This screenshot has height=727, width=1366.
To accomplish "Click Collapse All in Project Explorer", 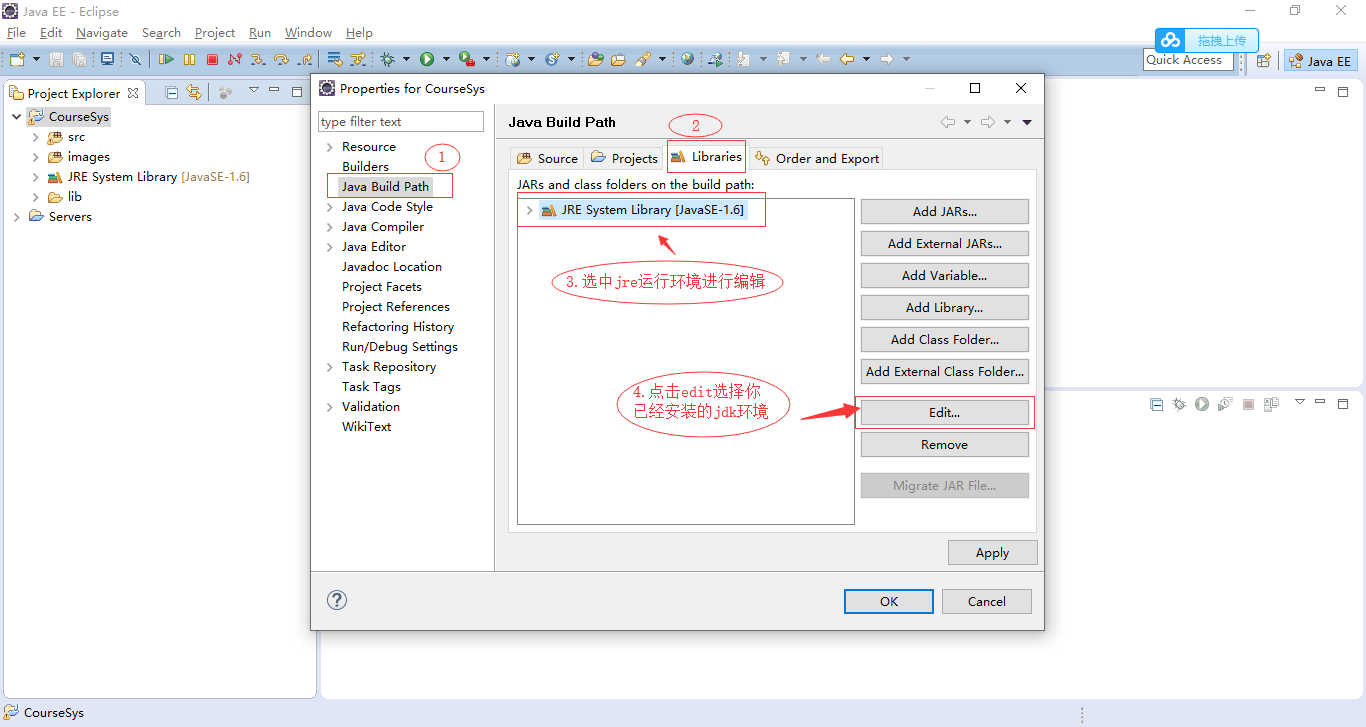I will [x=172, y=92].
